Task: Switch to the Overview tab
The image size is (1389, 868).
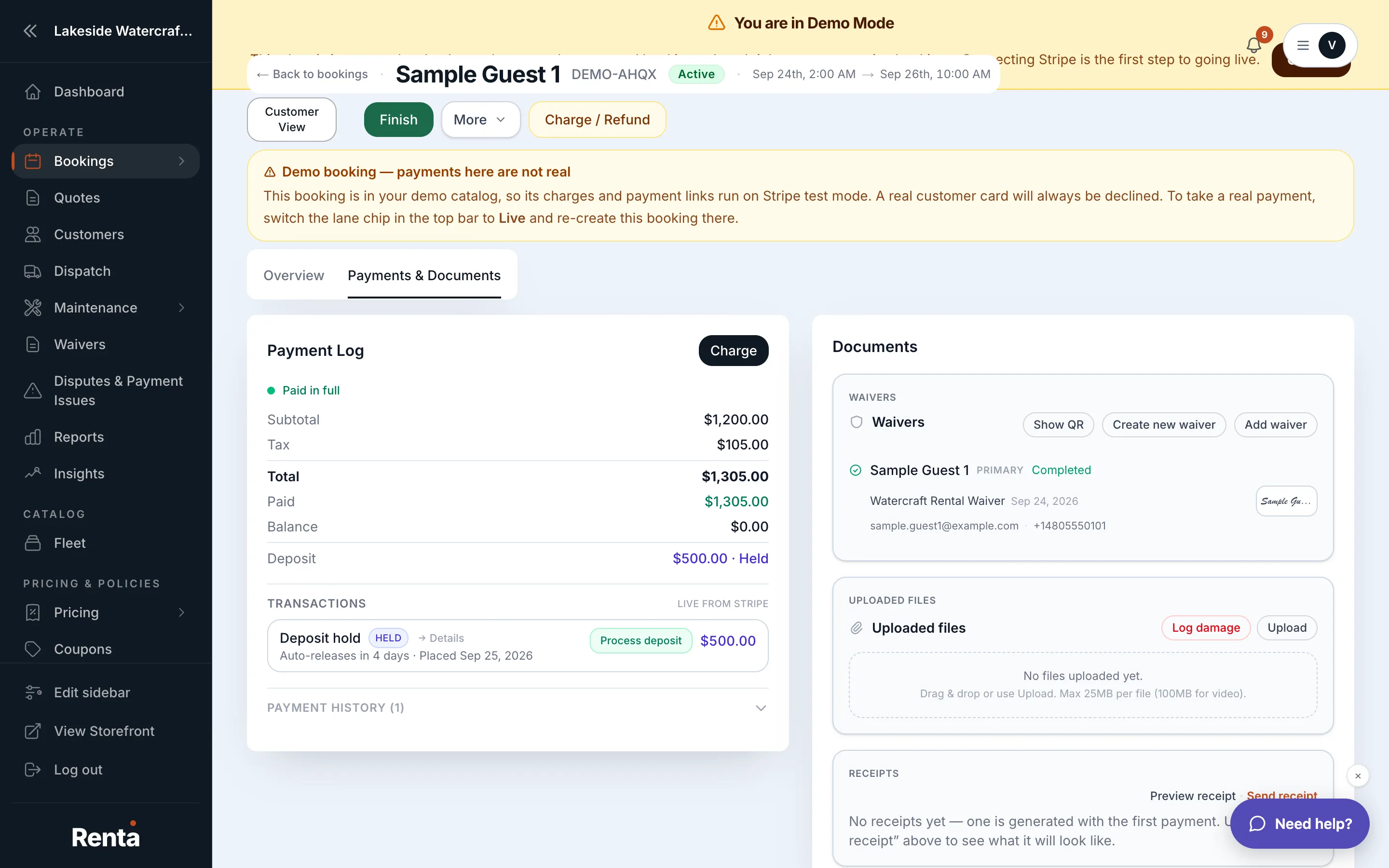Action: 293,275
